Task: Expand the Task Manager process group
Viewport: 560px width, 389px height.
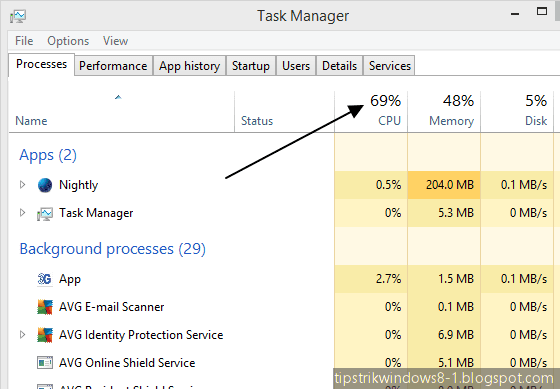Action: 22,213
